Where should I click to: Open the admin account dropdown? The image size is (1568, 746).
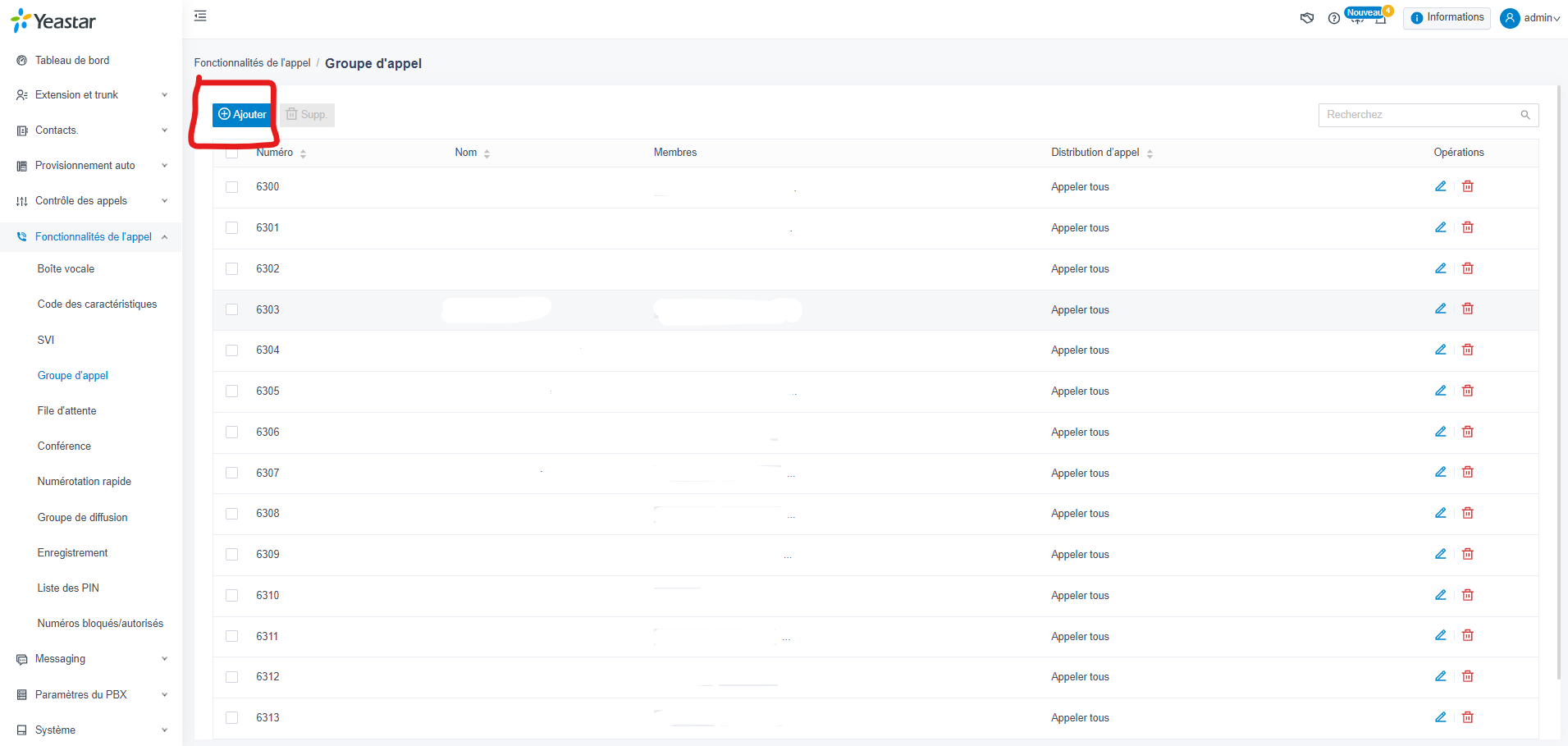(1542, 18)
